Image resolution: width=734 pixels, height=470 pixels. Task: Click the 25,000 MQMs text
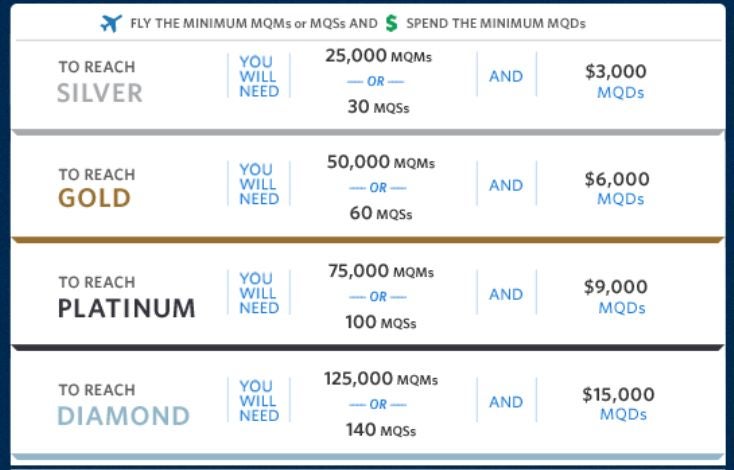(x=379, y=56)
